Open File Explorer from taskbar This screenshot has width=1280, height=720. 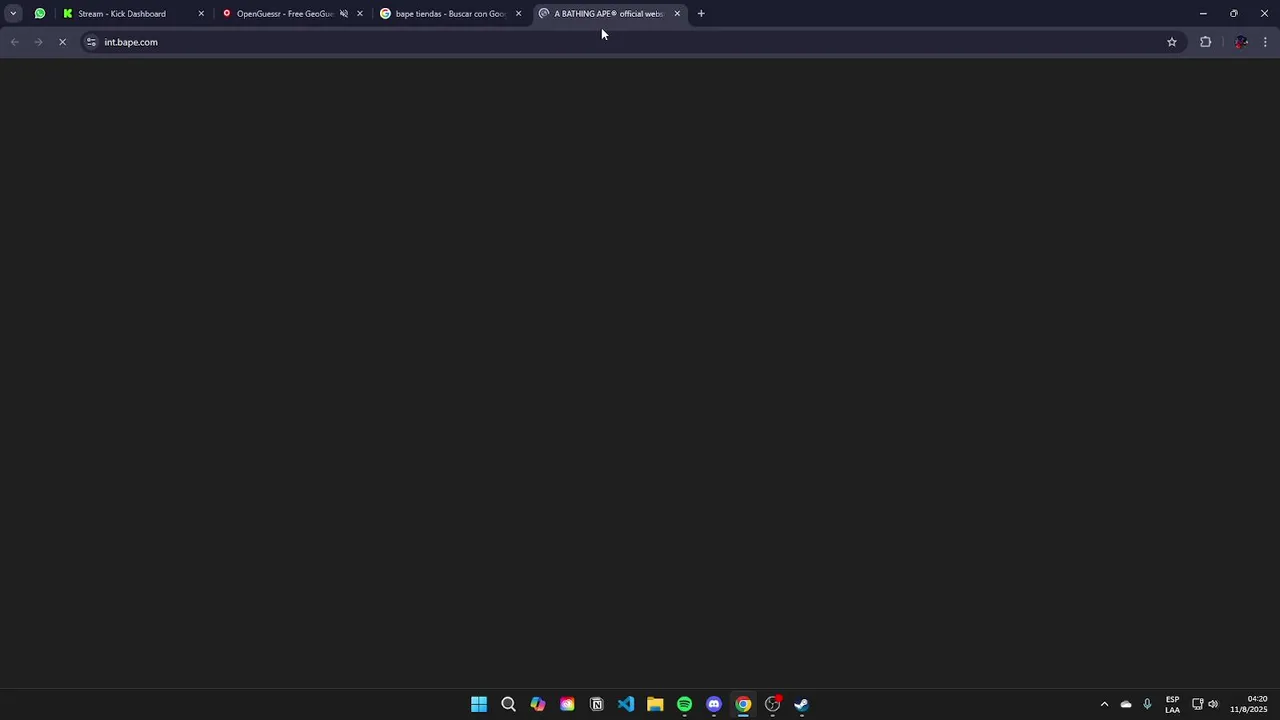pyautogui.click(x=655, y=704)
